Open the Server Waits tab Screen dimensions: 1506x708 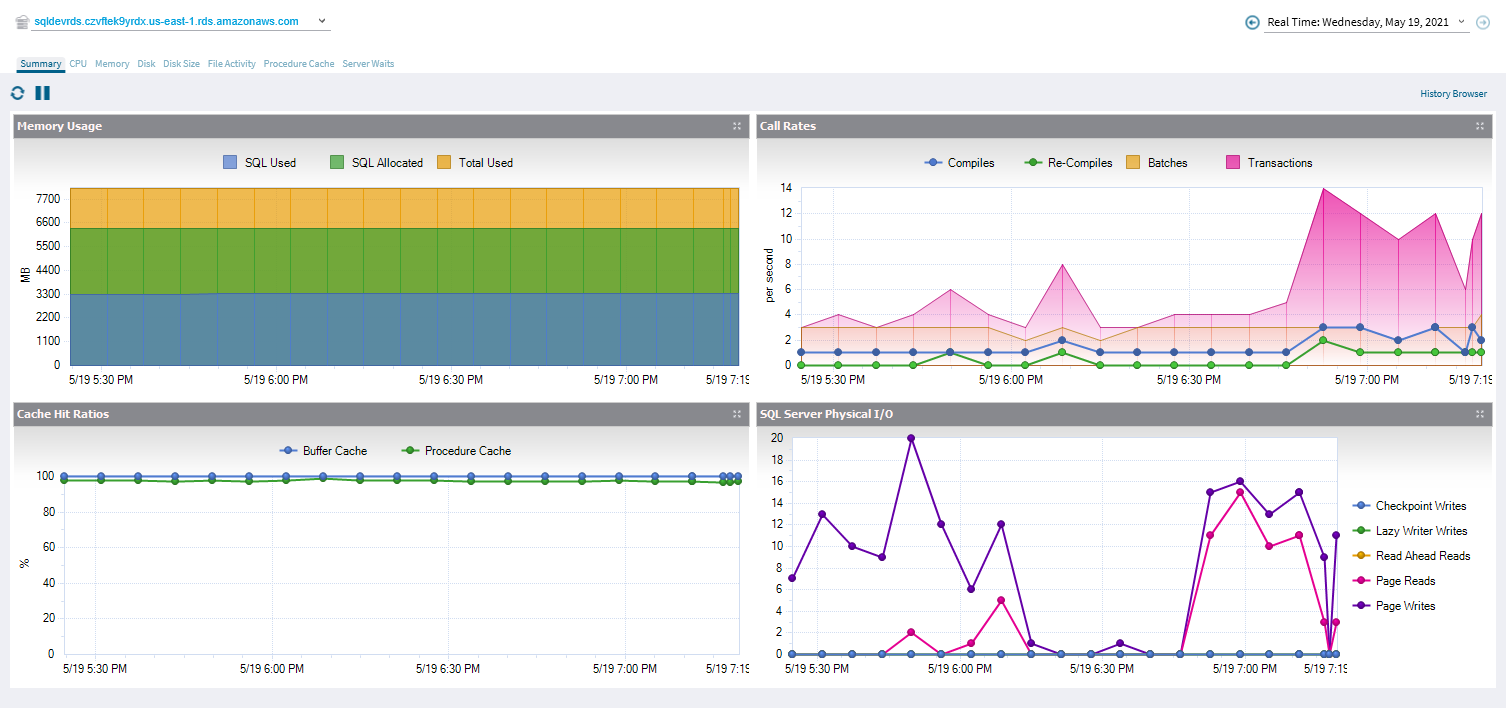coord(368,64)
